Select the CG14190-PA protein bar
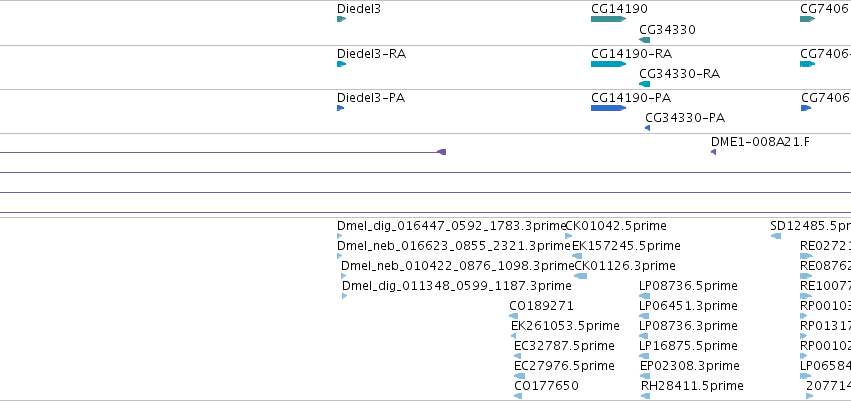Image resolution: width=851 pixels, height=401 pixels. pyautogui.click(x=608, y=108)
